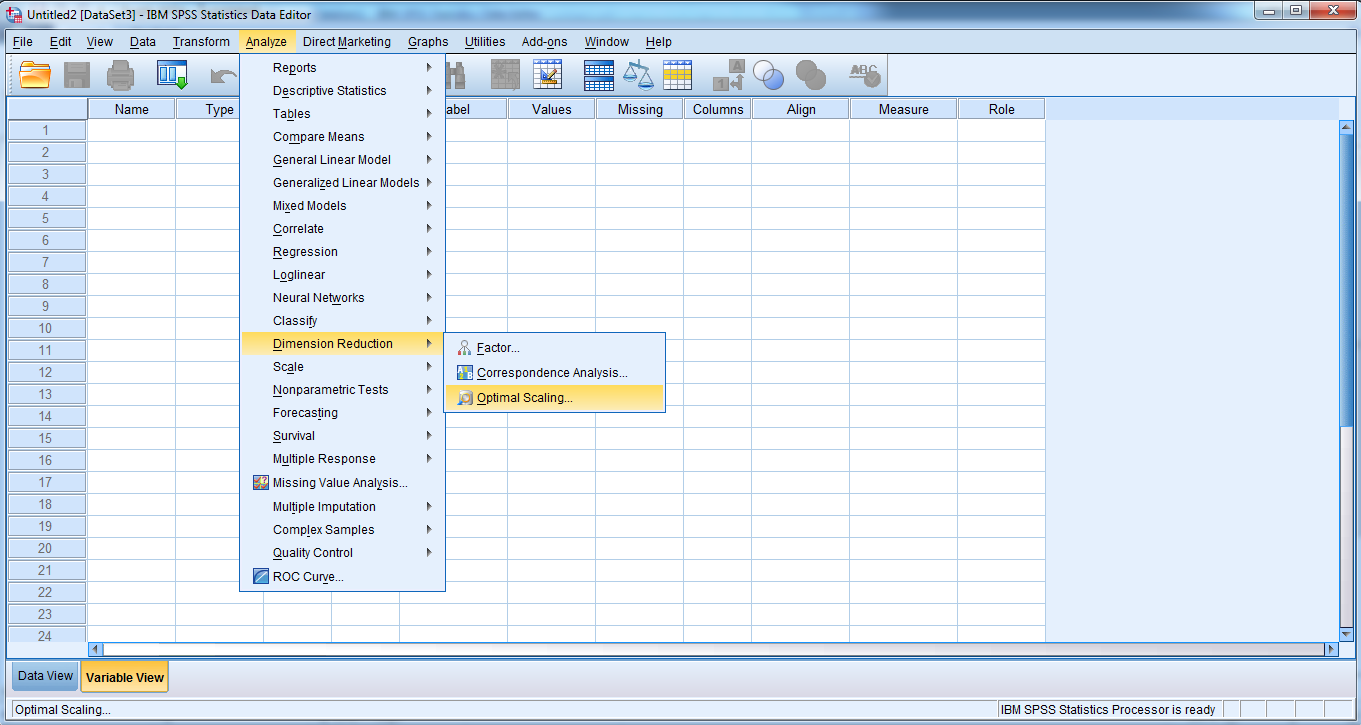Click the Missing column header

point(640,109)
